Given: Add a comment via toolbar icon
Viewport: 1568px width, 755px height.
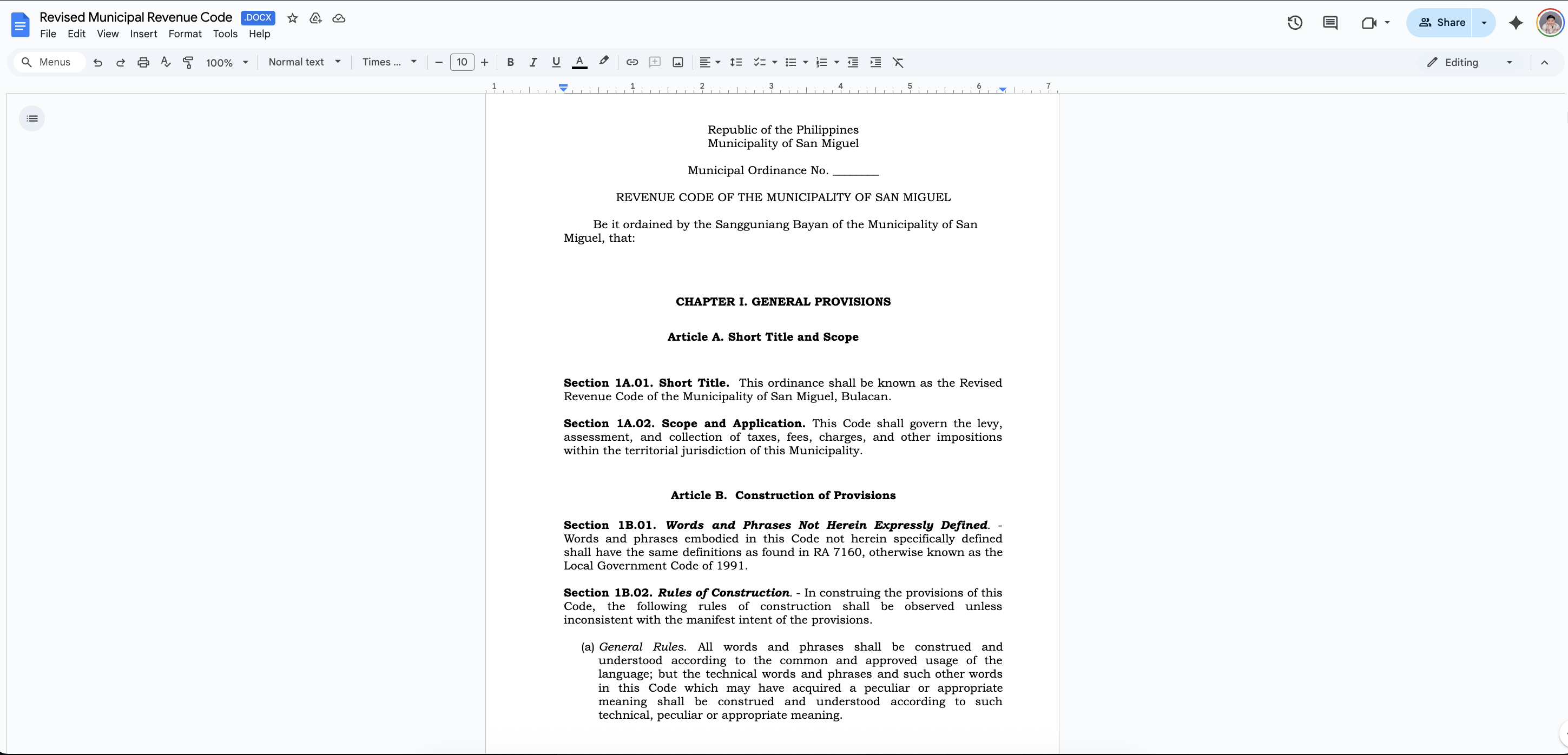Looking at the screenshot, I should (x=655, y=62).
